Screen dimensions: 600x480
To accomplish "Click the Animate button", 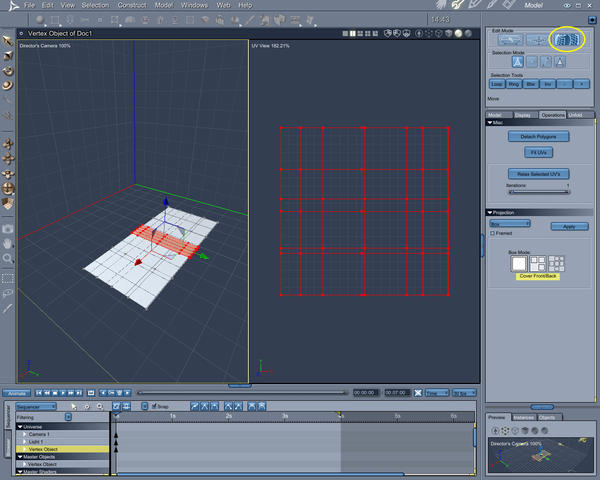I will pos(16,393).
